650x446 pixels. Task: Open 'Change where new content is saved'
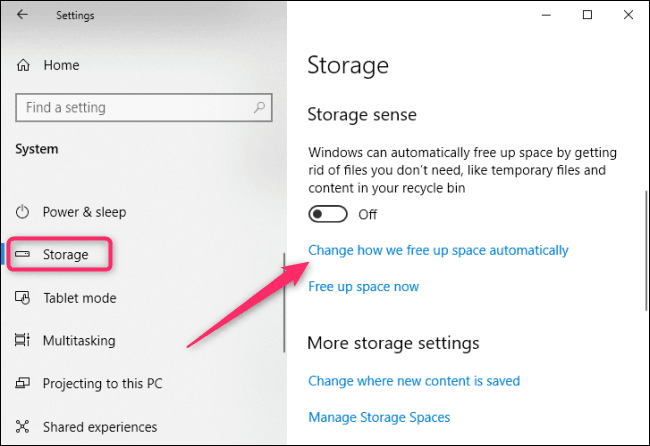pyautogui.click(x=414, y=381)
